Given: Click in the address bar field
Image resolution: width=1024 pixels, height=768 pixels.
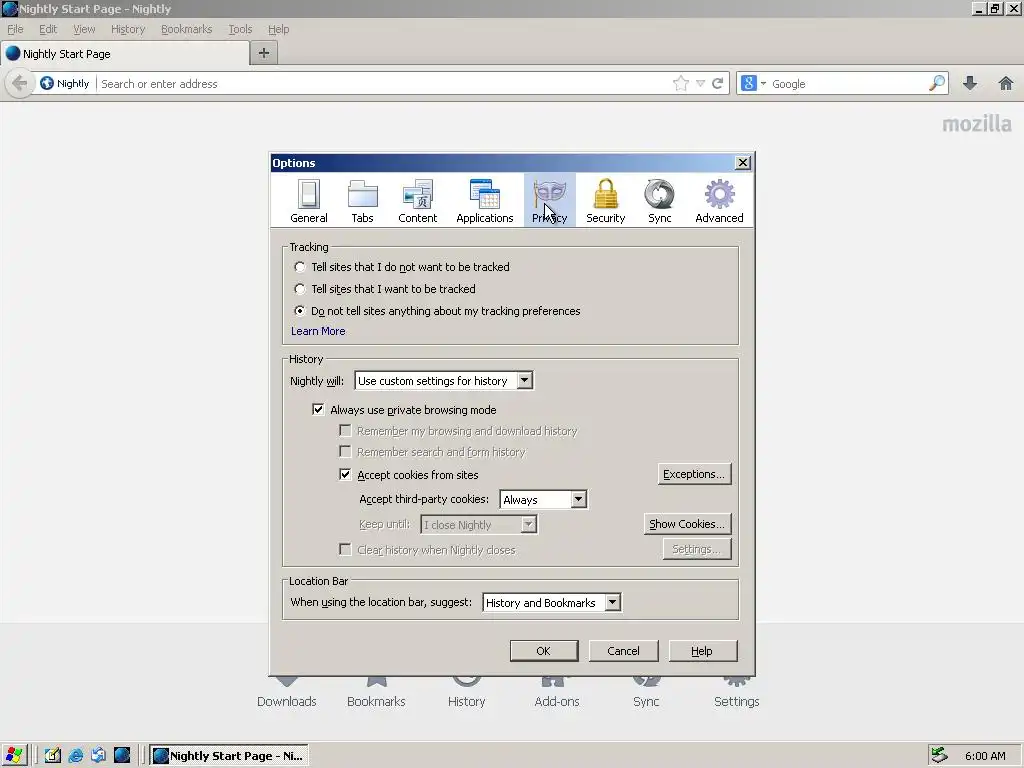Looking at the screenshot, I should 383,84.
